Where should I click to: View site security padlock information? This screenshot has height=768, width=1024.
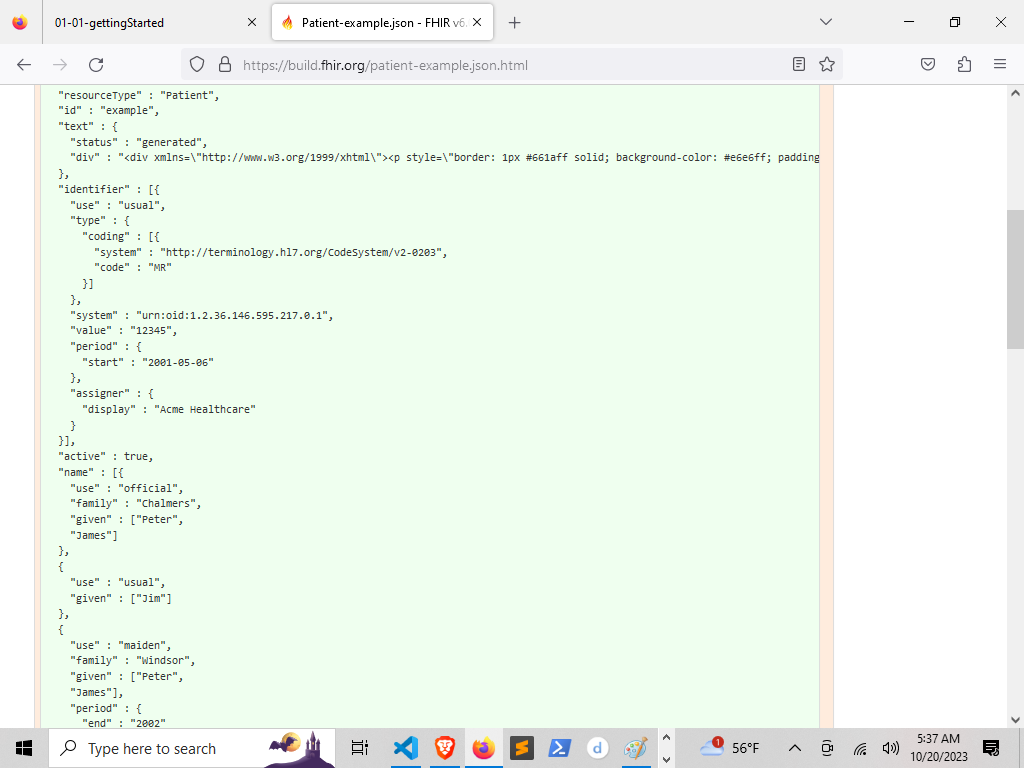[x=225, y=64]
